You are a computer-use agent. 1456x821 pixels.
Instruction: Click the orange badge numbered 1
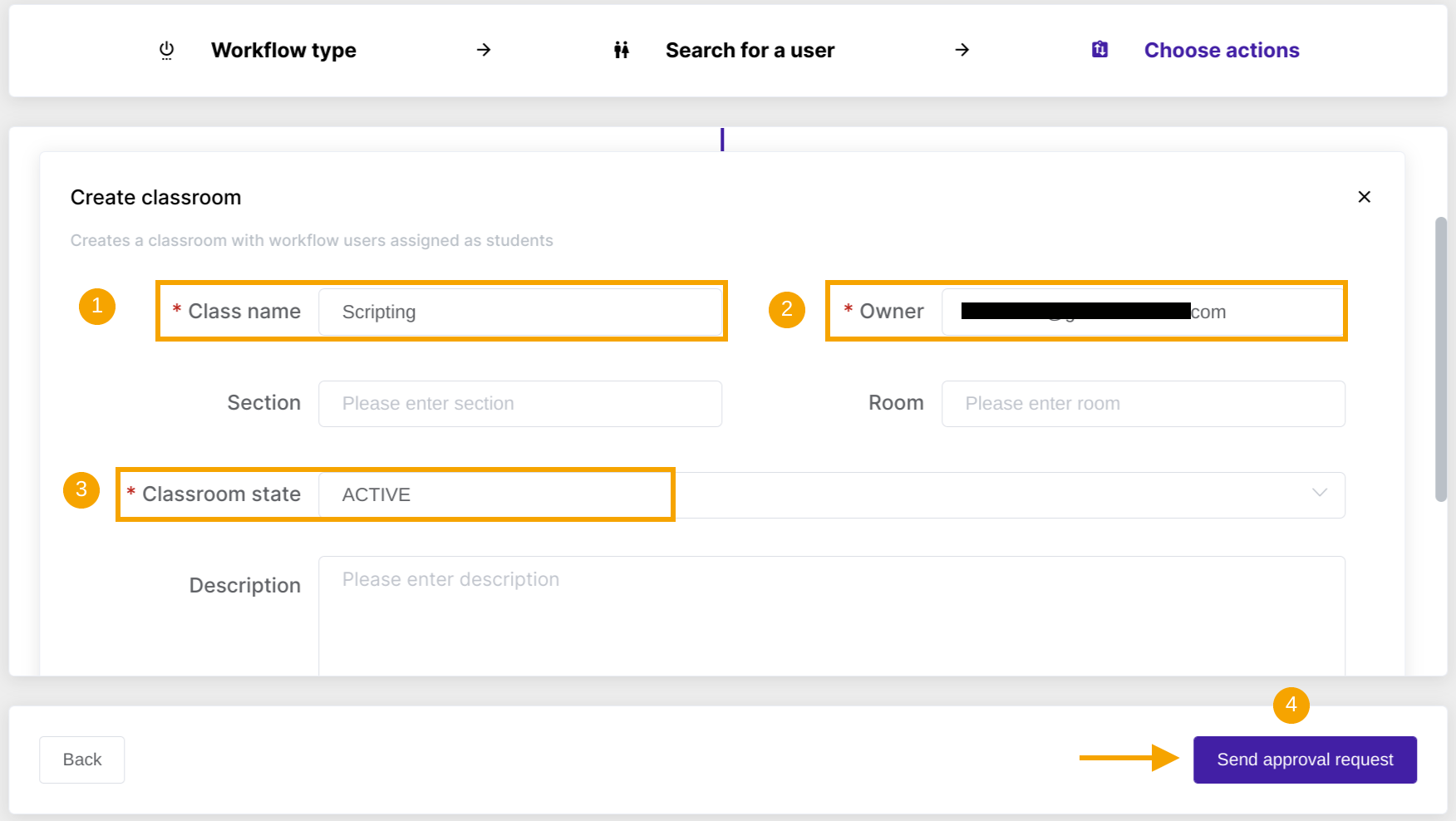click(x=97, y=307)
